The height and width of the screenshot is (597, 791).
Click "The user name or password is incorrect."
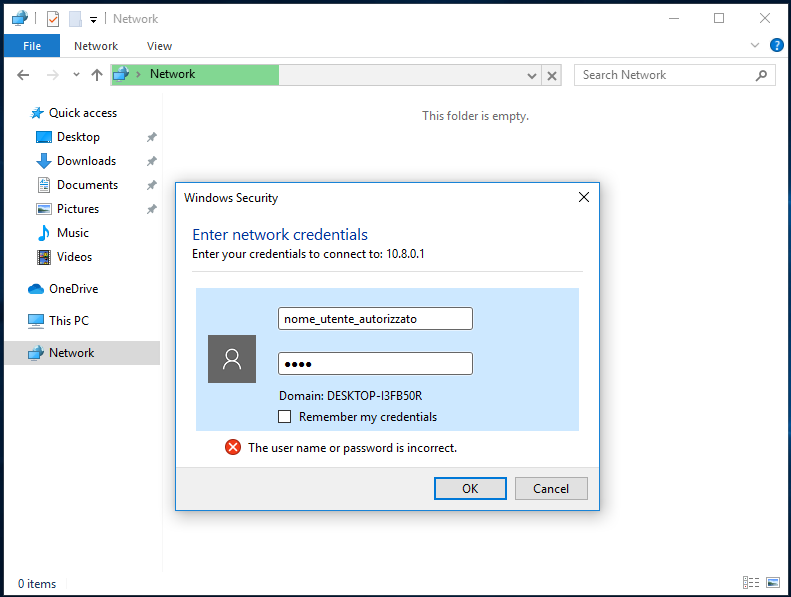[x=352, y=448]
